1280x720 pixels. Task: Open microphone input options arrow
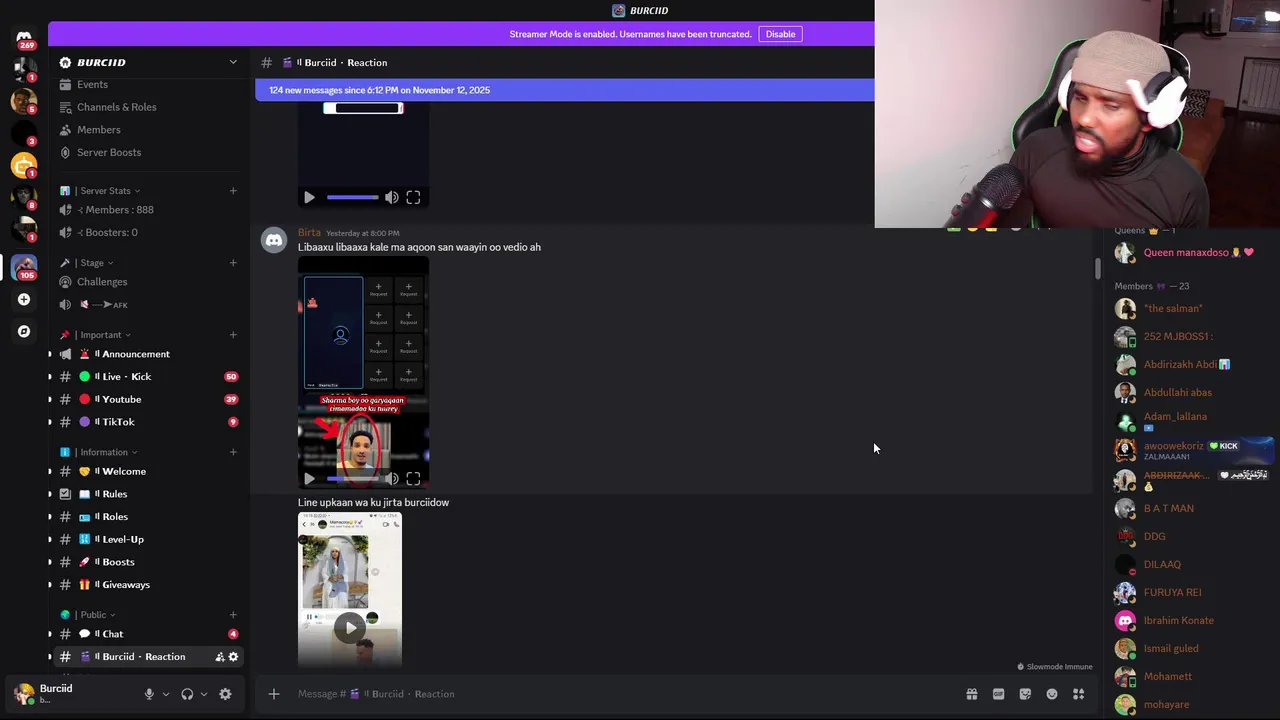point(166,694)
